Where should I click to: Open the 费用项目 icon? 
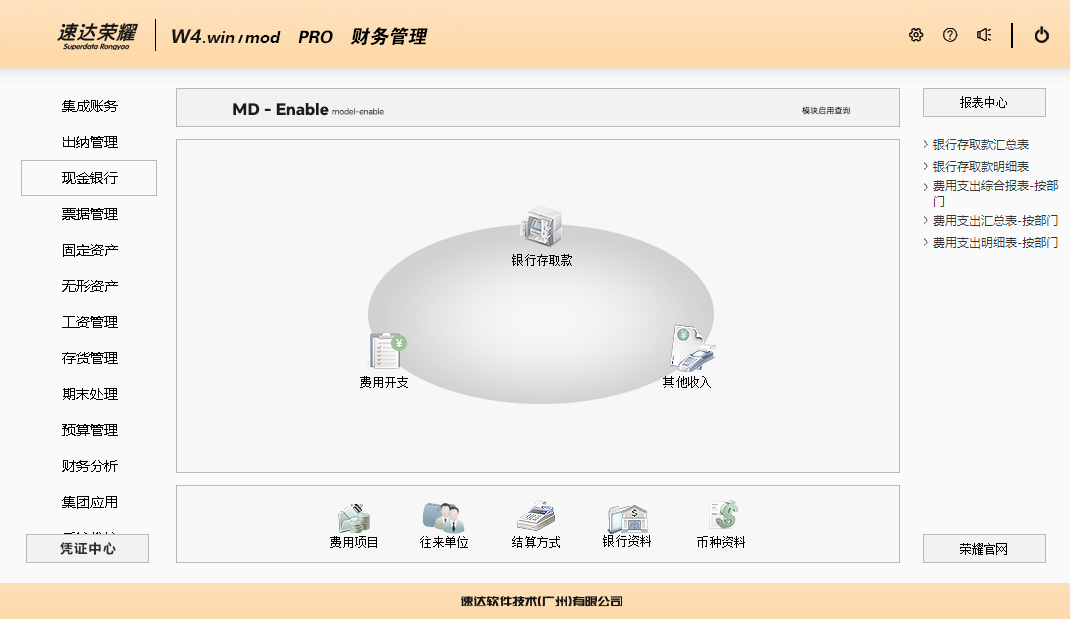coord(354,518)
